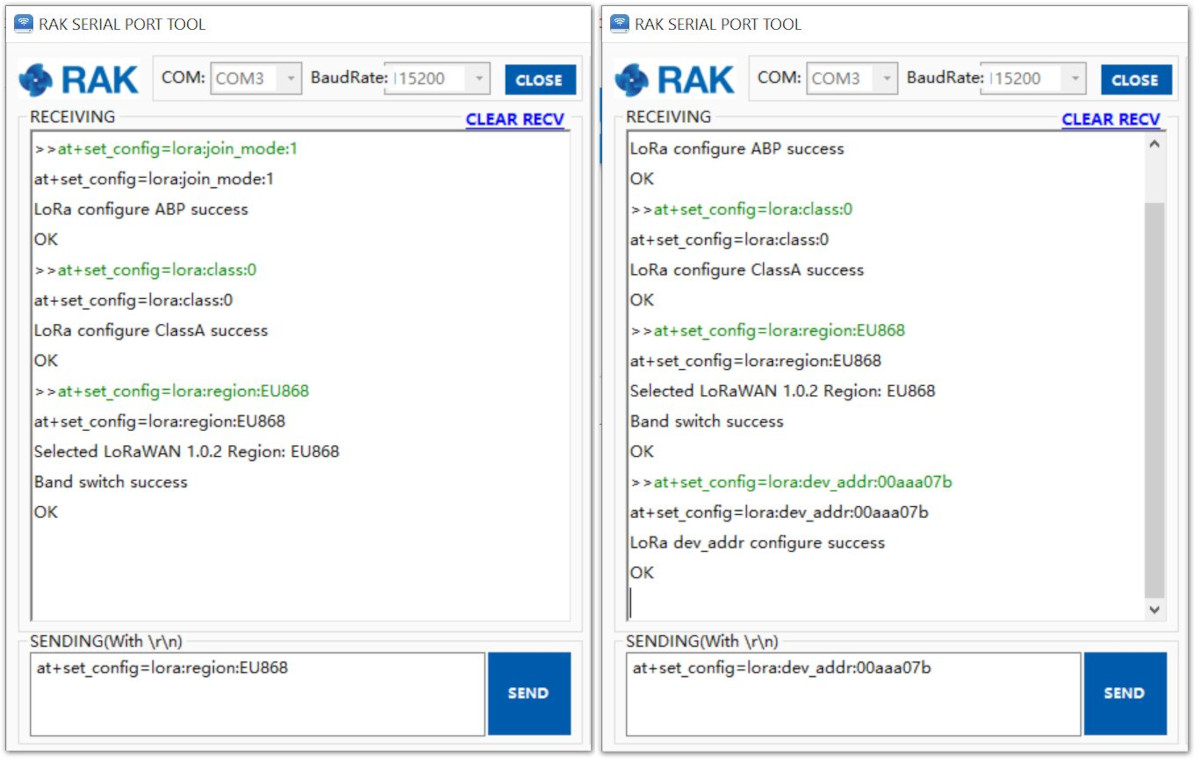Click SEND button in left window

(x=529, y=693)
